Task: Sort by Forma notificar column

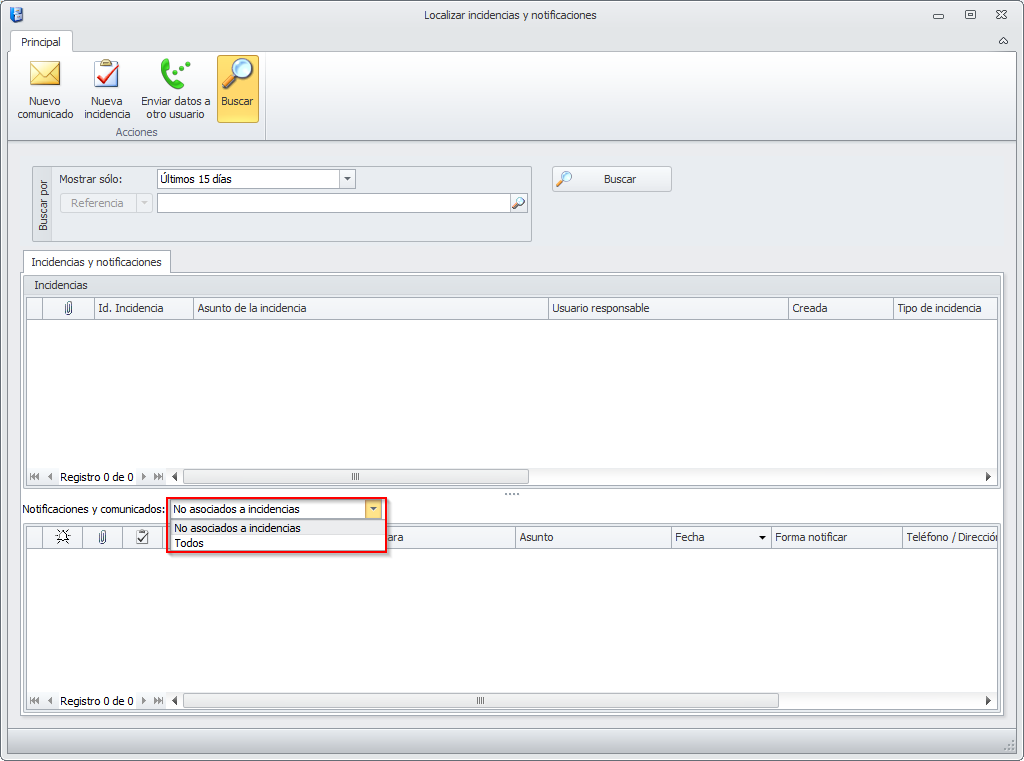Action: click(x=837, y=537)
